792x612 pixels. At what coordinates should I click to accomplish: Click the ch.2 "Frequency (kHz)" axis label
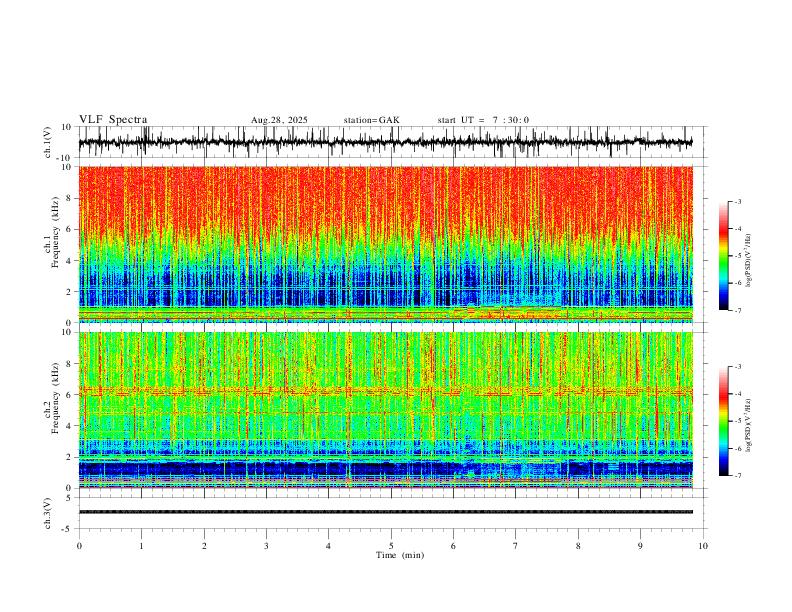pyautogui.click(x=56, y=398)
